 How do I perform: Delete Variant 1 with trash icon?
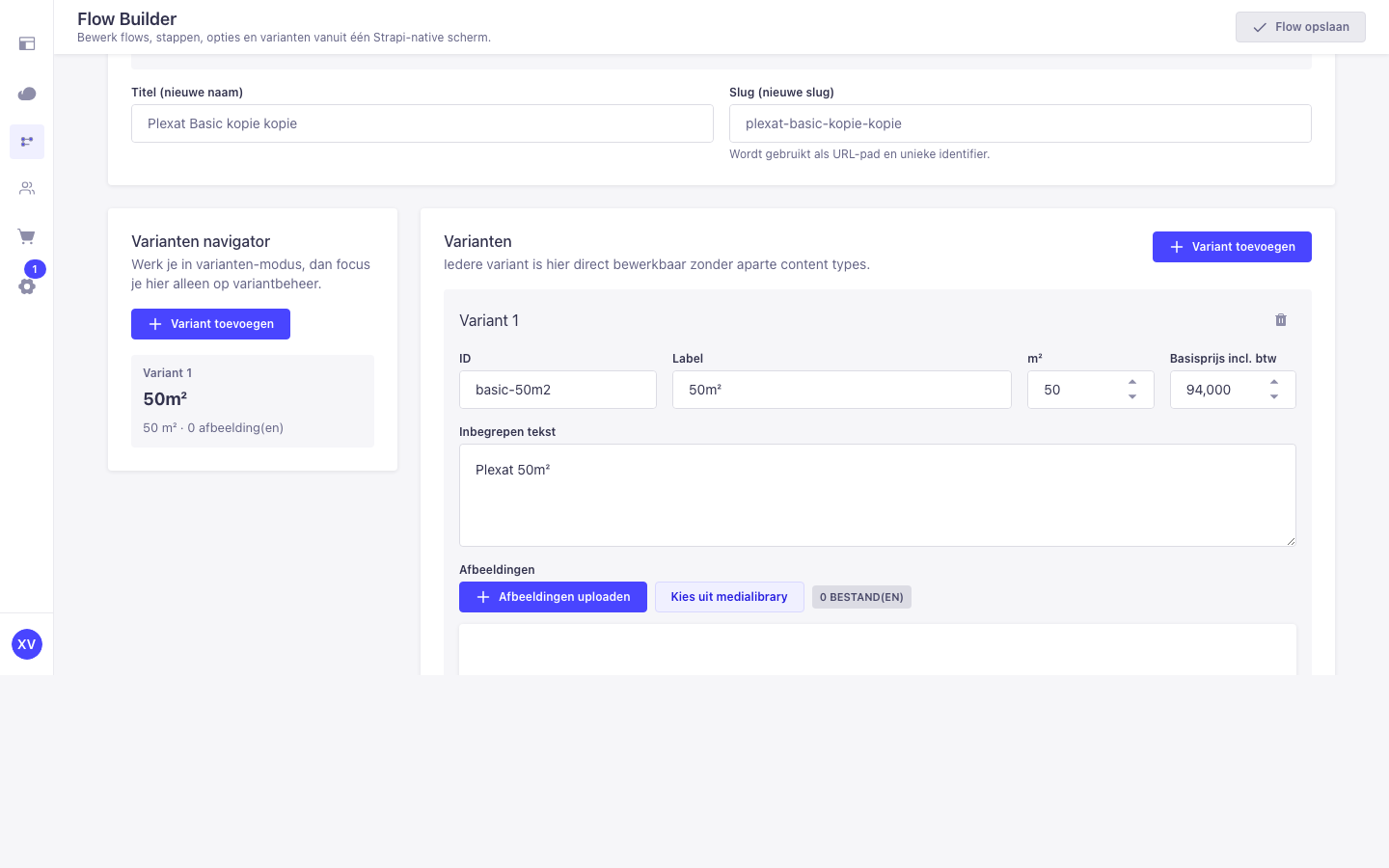coord(1281,320)
